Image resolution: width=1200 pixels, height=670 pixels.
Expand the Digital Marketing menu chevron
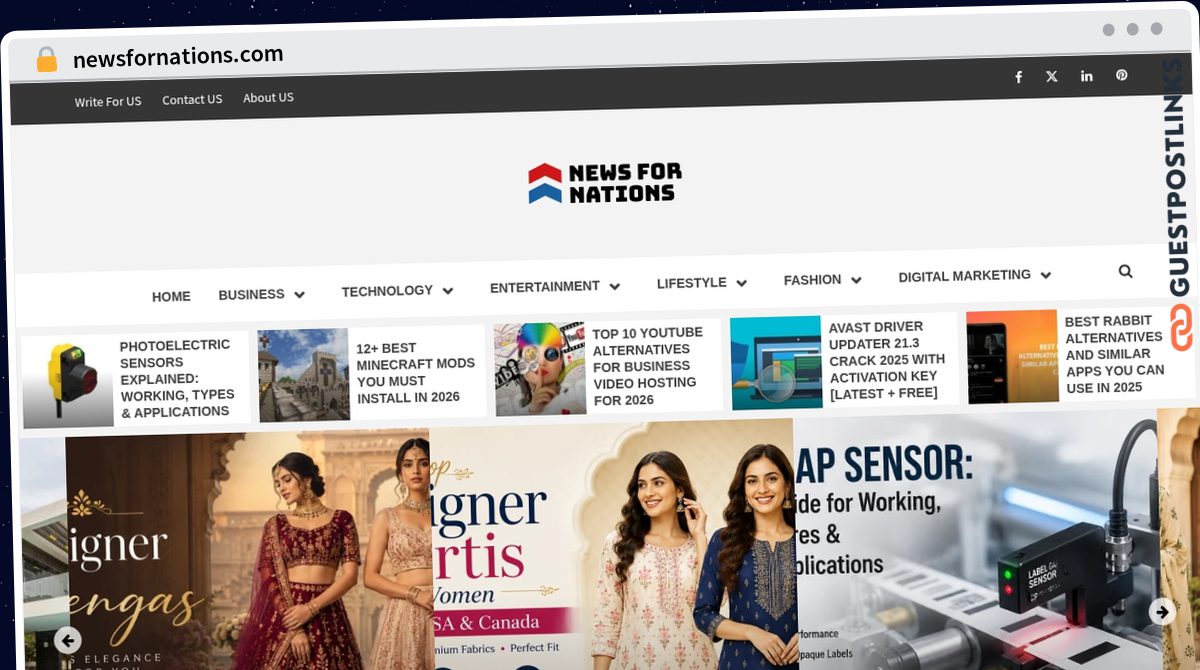click(1045, 275)
